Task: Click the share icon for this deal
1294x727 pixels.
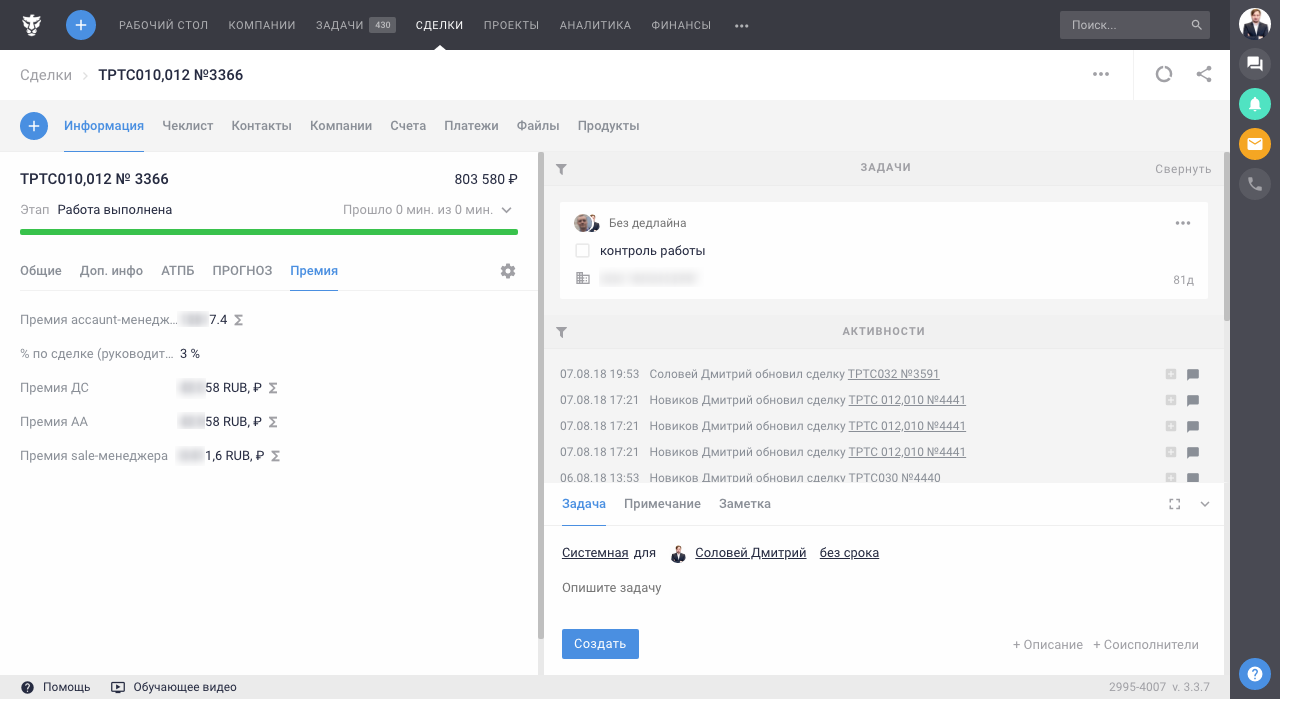Action: tap(1204, 74)
